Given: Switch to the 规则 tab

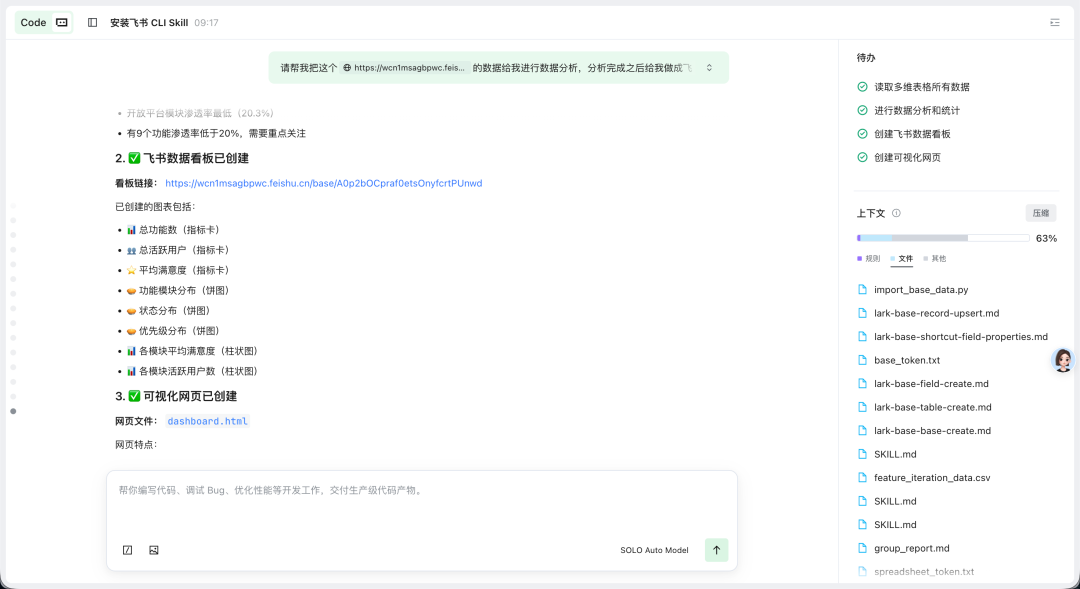Looking at the screenshot, I should pyautogui.click(x=871, y=258).
